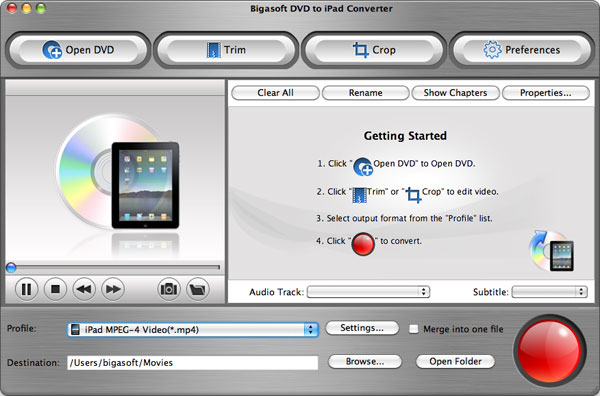This screenshot has width=600, height=396.
Task: Click the DVD-to-iPad logo in Getting Started
Action: [551, 251]
